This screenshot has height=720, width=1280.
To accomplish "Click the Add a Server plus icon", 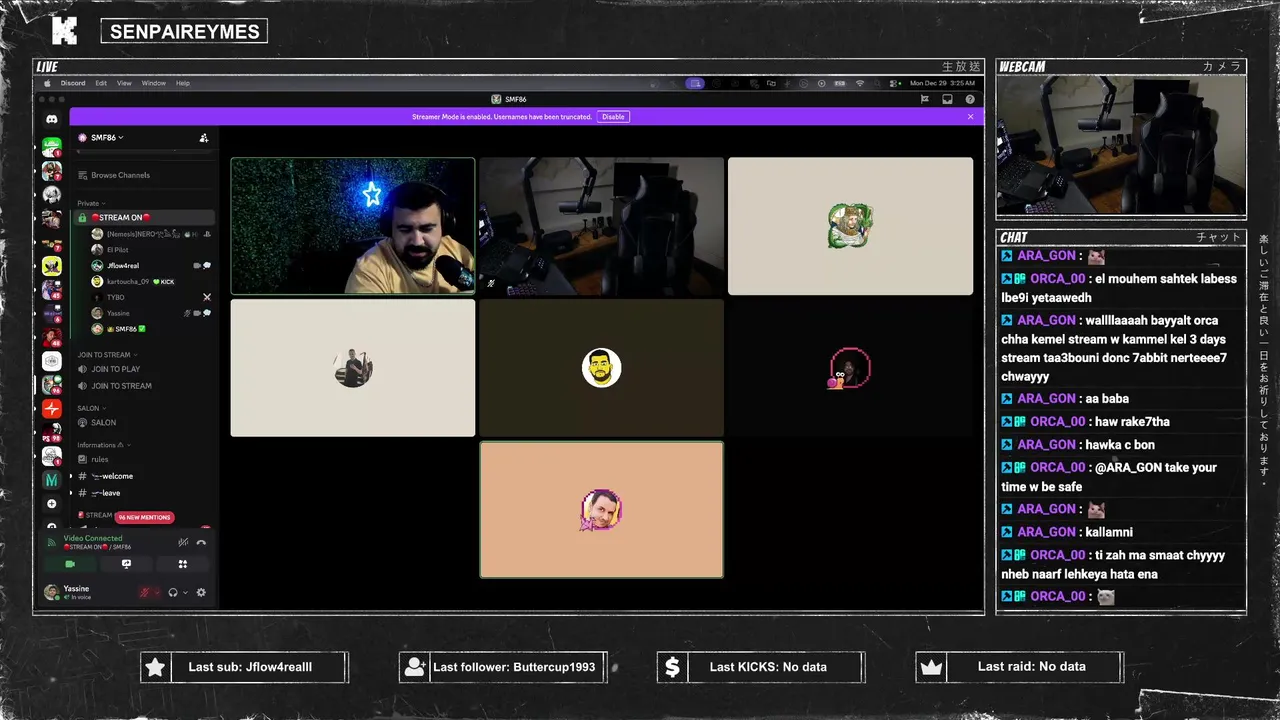I will point(52,504).
